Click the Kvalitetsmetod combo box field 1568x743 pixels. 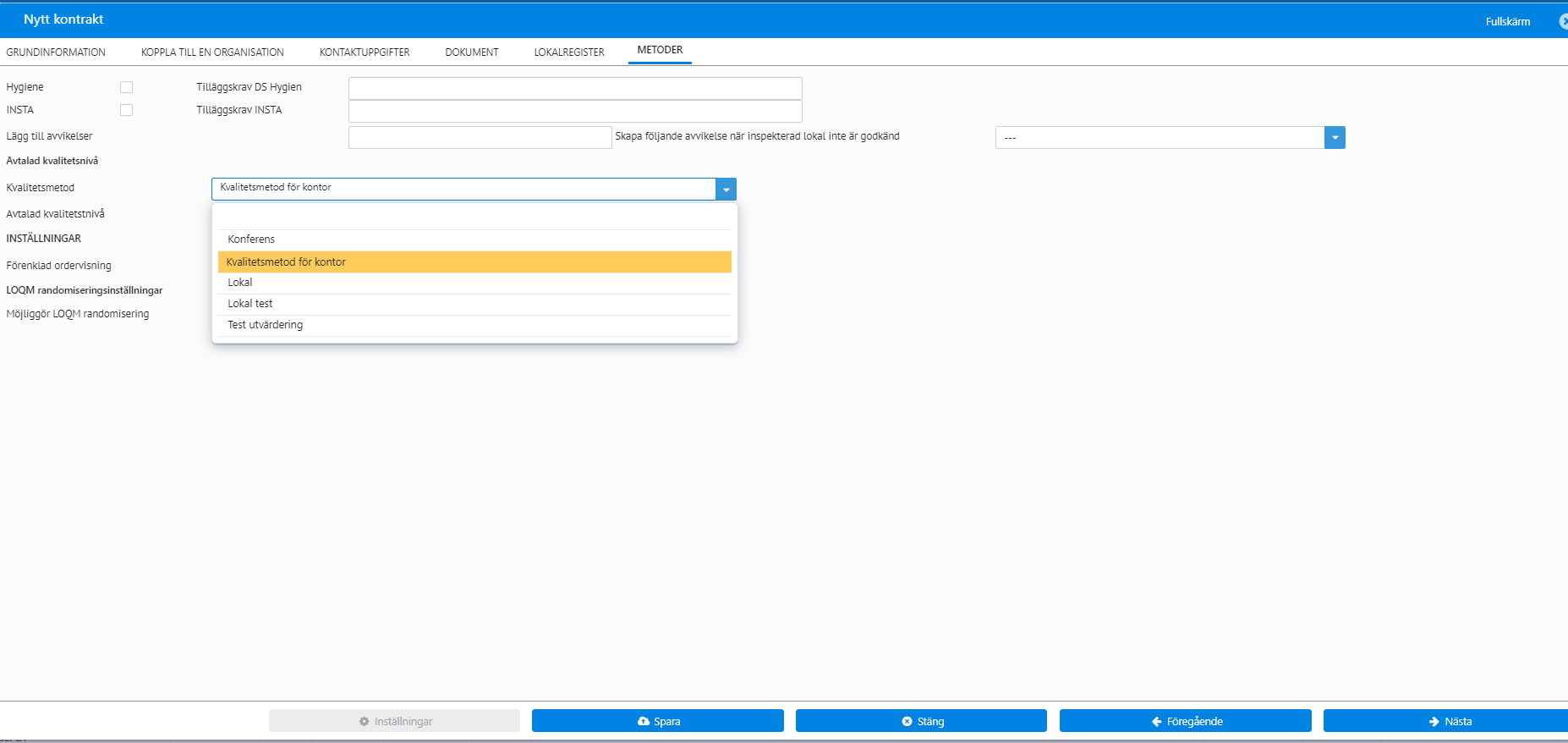coord(463,189)
